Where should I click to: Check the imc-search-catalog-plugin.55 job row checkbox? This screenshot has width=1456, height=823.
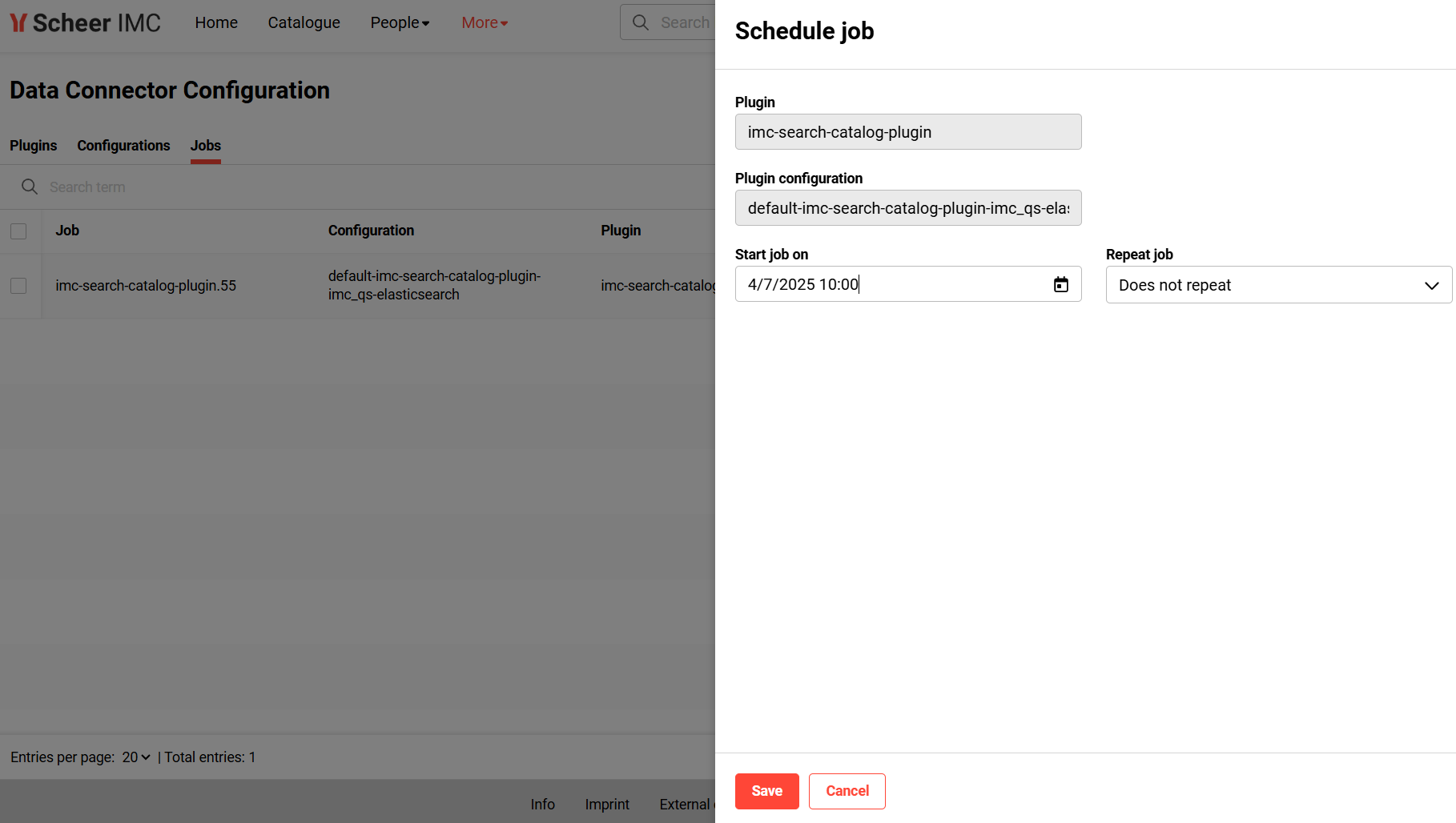18,286
